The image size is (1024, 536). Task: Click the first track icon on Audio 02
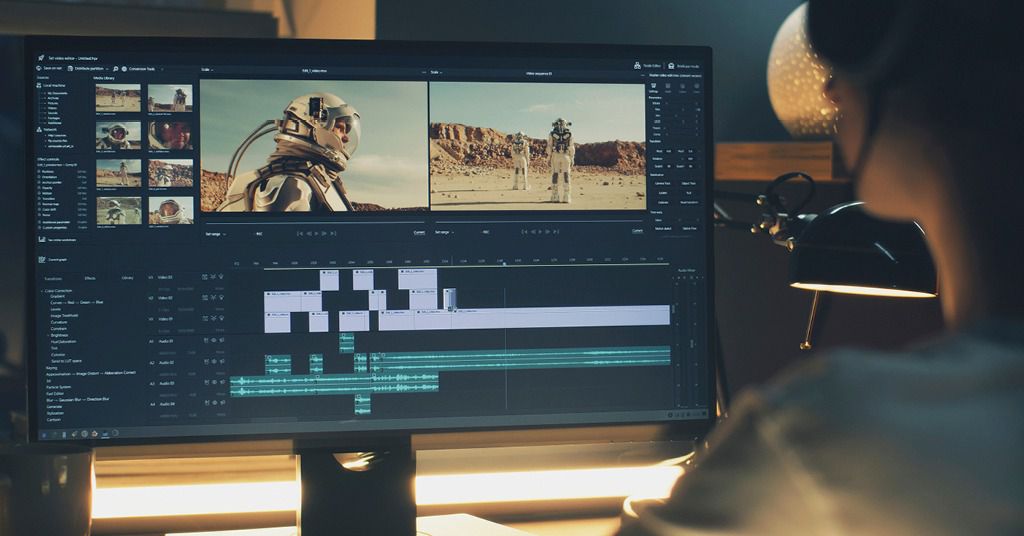pos(206,362)
